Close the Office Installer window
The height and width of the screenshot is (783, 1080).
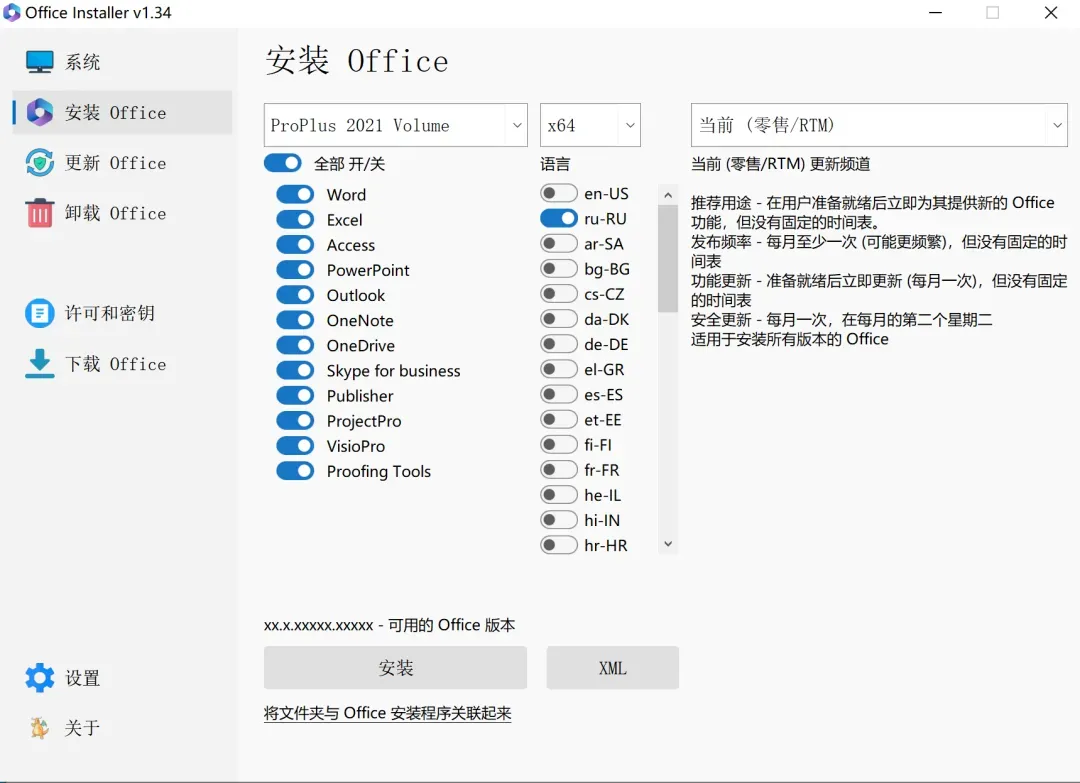coord(1050,12)
